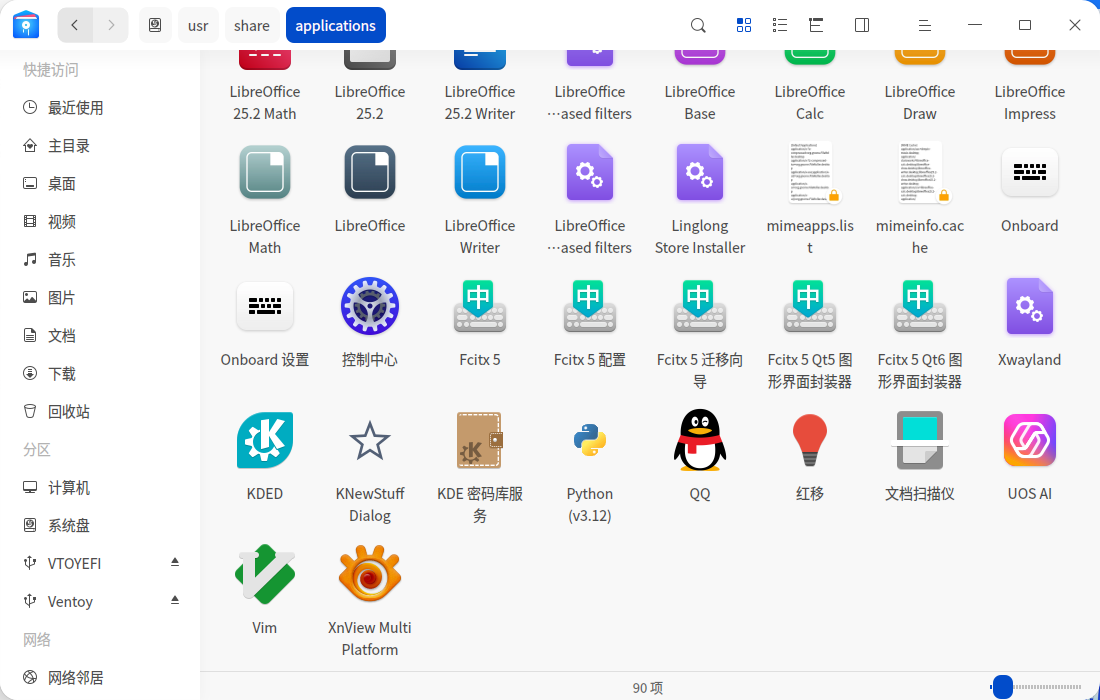Adjust the icon size slider handle

coord(1003,687)
